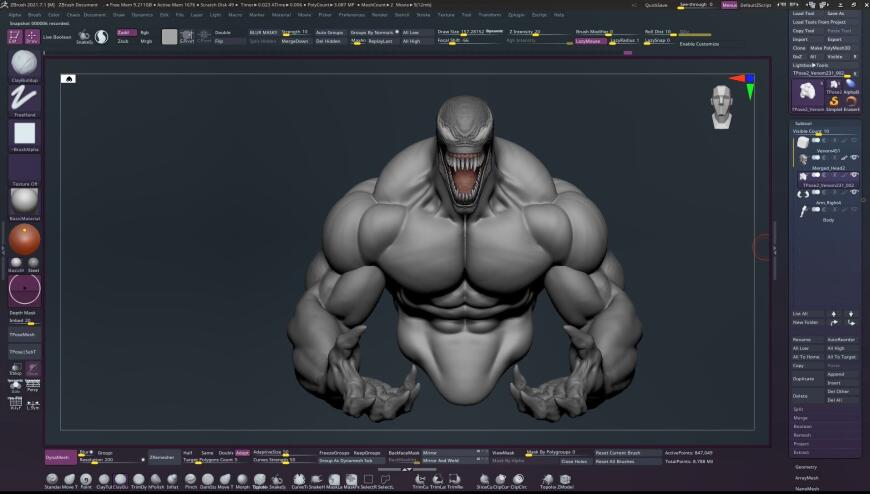The image size is (870, 494).
Task: Adjust the Z Intensity slider
Action: [x=538, y=32]
